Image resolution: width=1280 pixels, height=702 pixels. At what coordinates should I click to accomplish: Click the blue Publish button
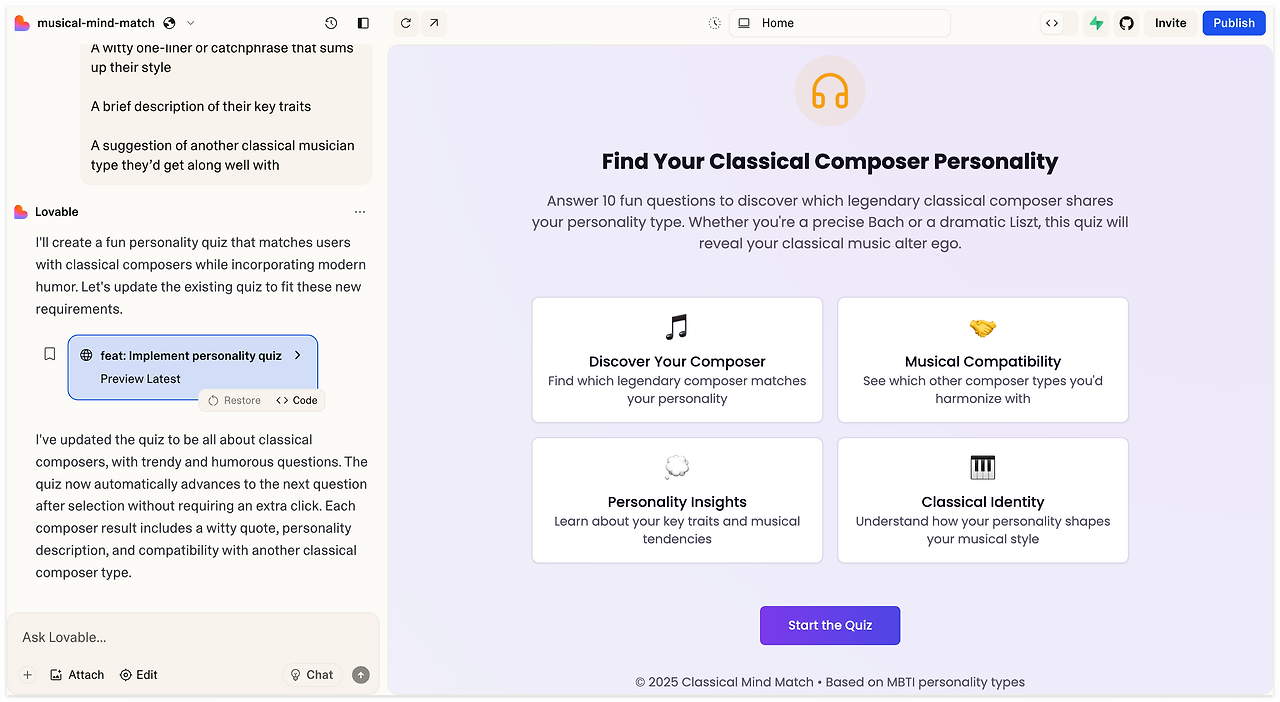click(1234, 23)
